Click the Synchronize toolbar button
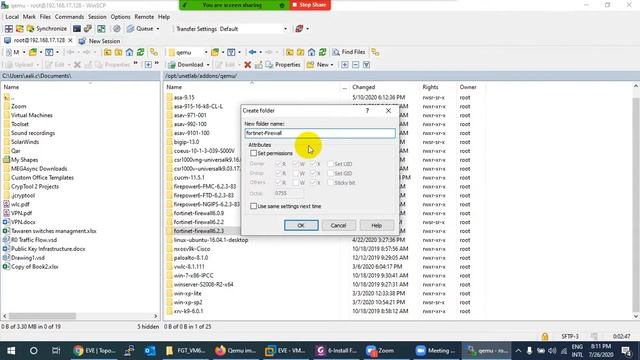640x360 pixels. tap(47, 29)
